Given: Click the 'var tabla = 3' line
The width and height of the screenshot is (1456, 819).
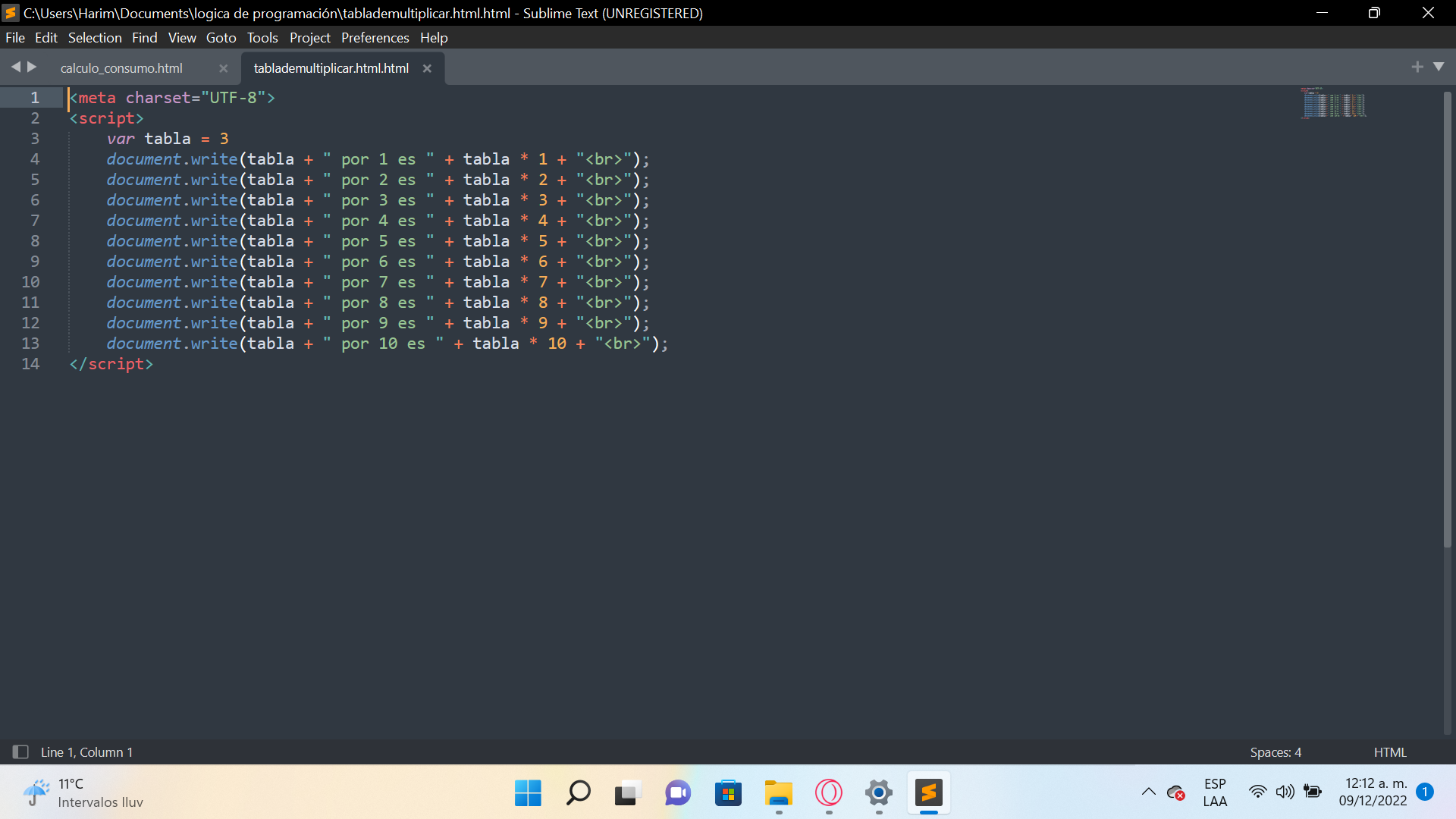Looking at the screenshot, I should click(x=168, y=139).
